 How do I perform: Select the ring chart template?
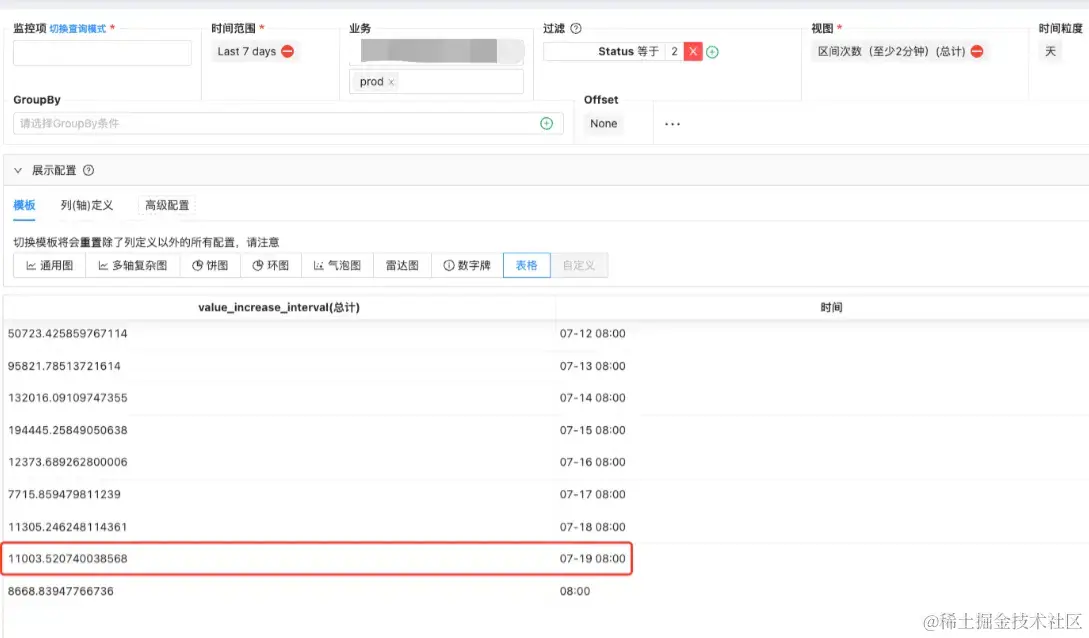(x=271, y=265)
